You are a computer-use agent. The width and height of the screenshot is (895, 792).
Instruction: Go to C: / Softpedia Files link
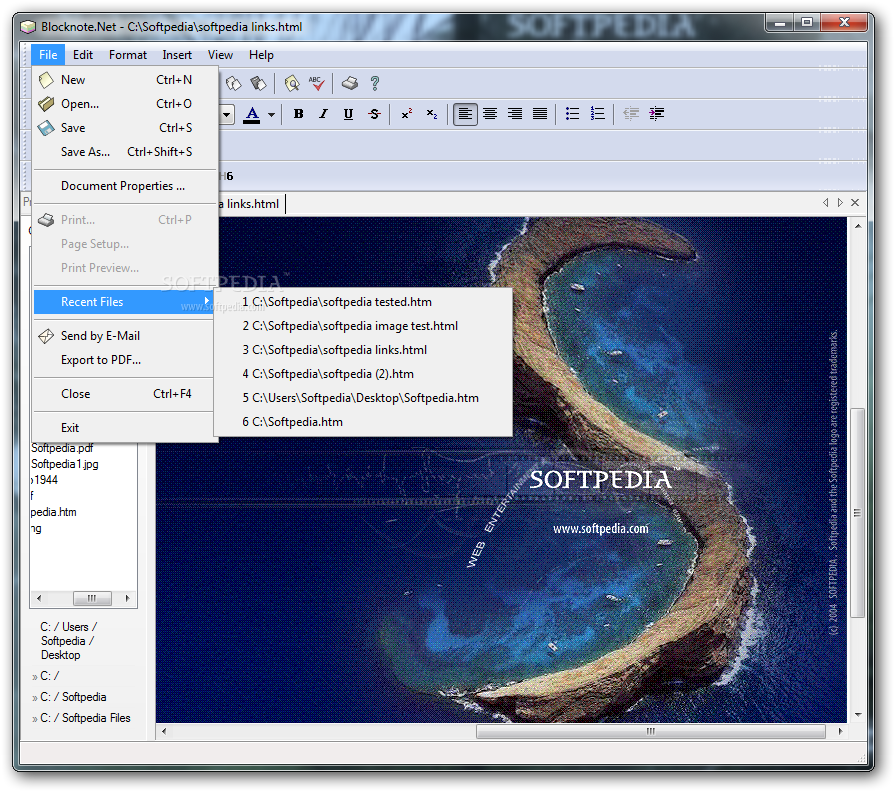point(85,718)
